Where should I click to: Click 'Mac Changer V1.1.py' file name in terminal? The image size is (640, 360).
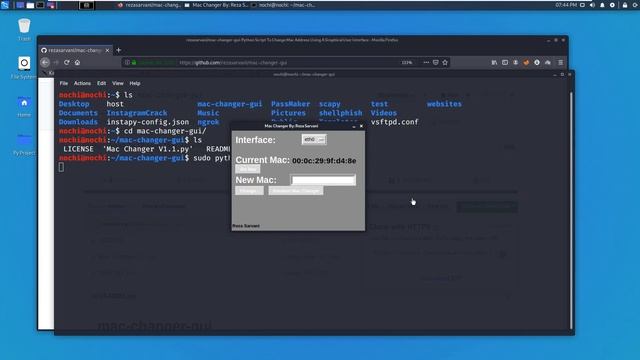coord(148,149)
